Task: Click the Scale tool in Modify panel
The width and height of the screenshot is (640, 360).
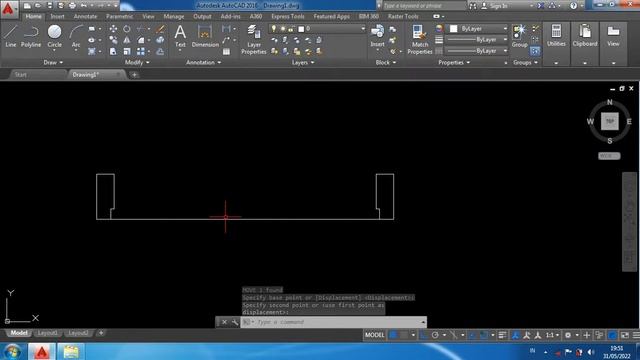Action: (127, 51)
